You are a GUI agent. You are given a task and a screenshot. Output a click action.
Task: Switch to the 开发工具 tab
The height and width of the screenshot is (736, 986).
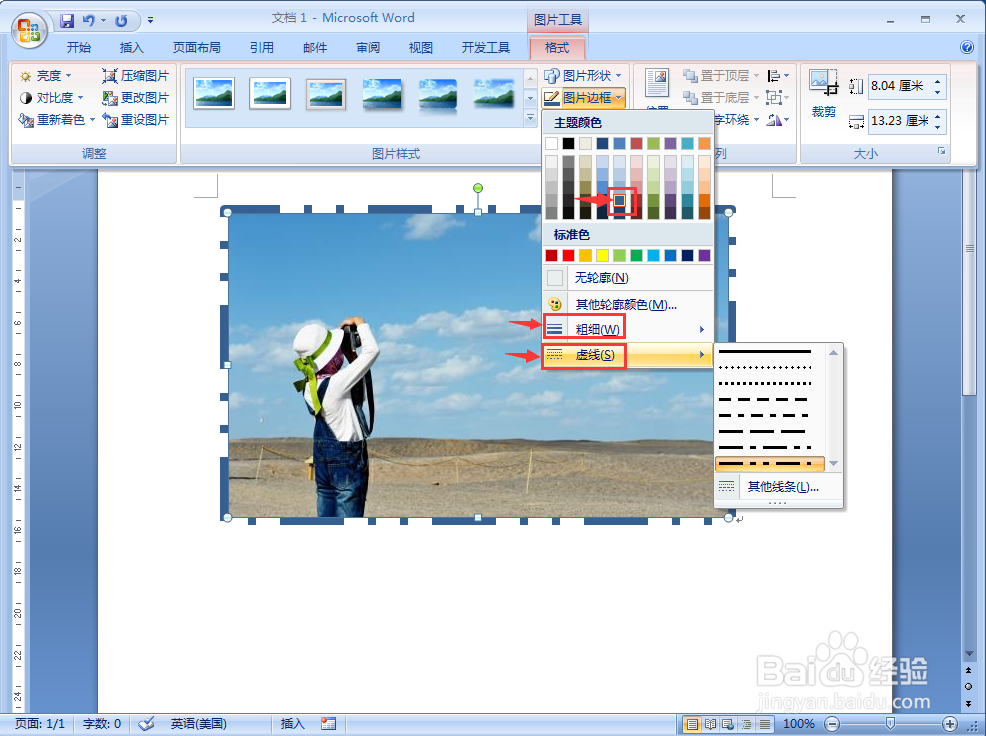(x=485, y=47)
